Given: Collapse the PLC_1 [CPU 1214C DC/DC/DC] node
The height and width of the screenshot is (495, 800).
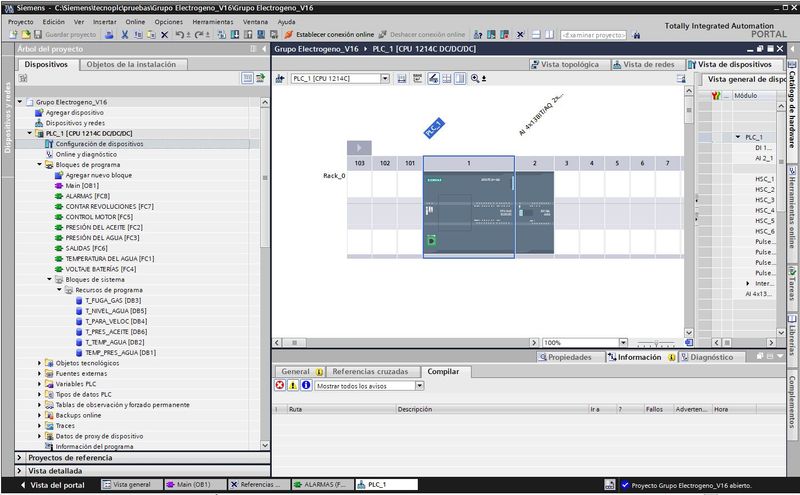Looking at the screenshot, I should pyautogui.click(x=30, y=133).
